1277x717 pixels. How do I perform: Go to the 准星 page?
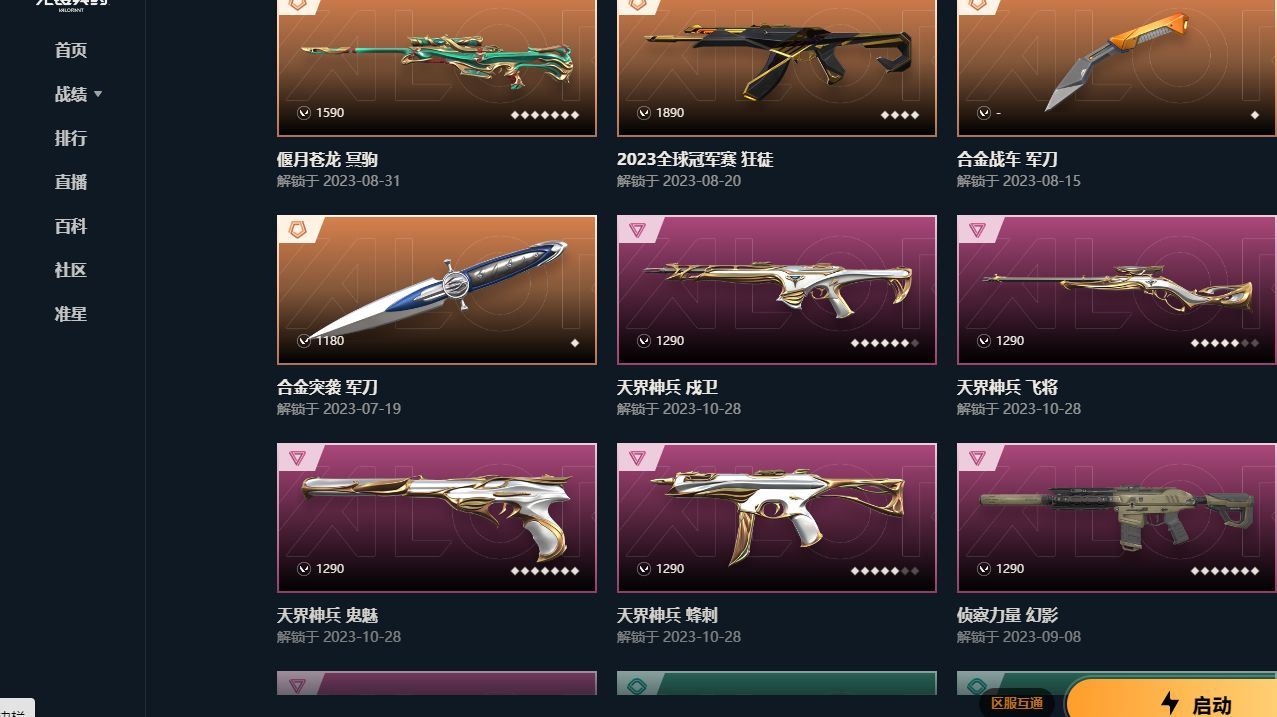[71, 314]
